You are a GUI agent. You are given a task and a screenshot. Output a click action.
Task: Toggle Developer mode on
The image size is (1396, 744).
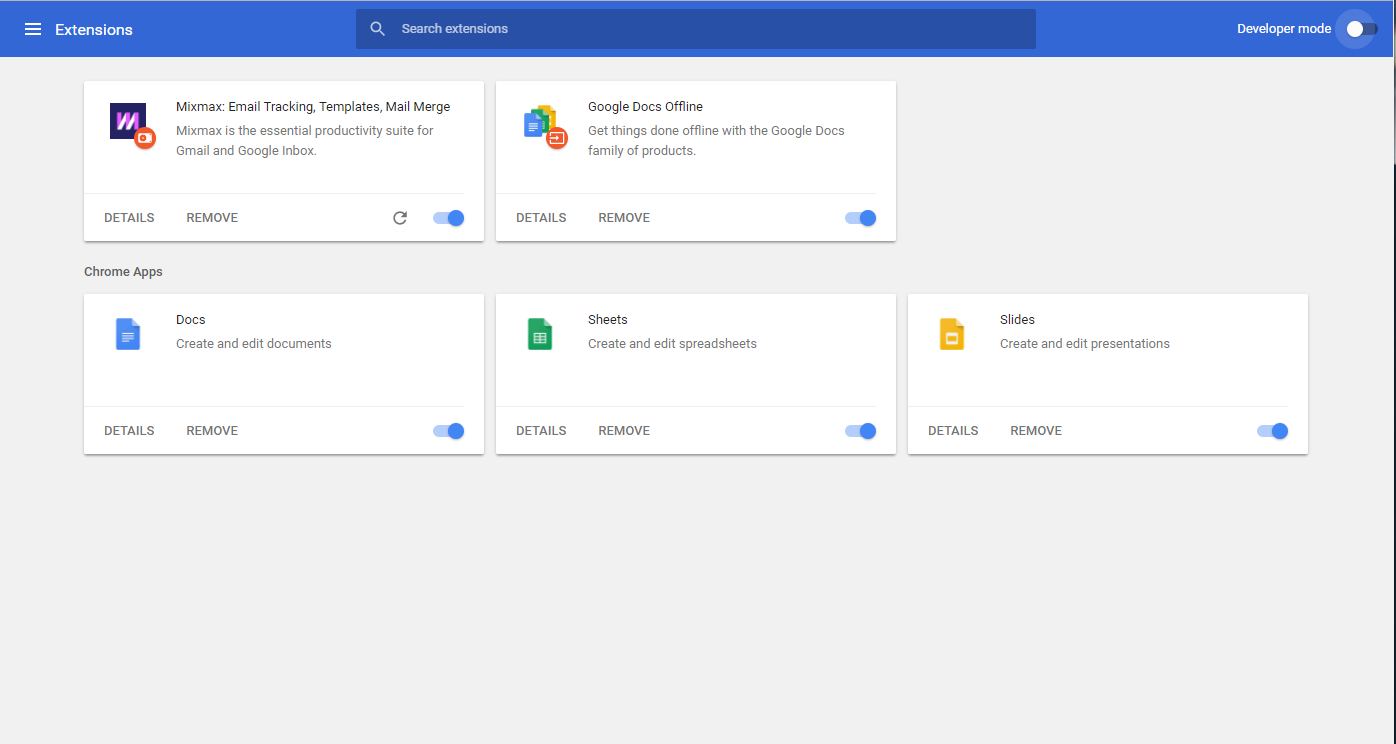(x=1361, y=29)
